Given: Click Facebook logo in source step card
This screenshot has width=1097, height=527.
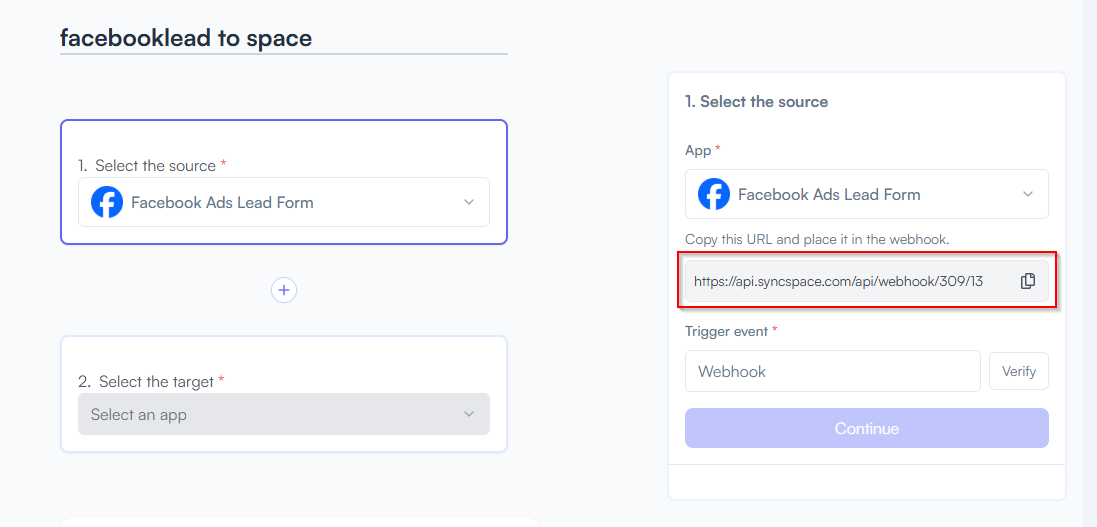Looking at the screenshot, I should pyautogui.click(x=107, y=202).
